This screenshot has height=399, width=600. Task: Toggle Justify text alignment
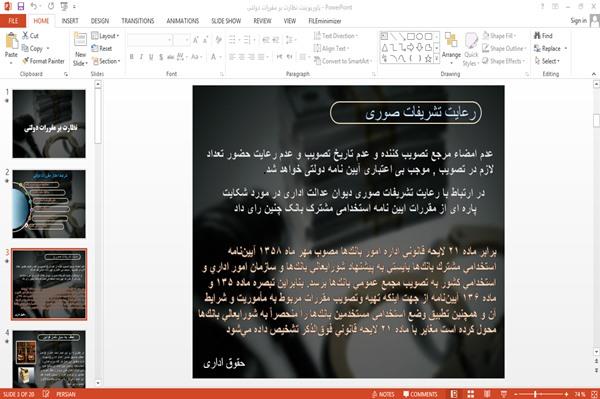tap(261, 57)
